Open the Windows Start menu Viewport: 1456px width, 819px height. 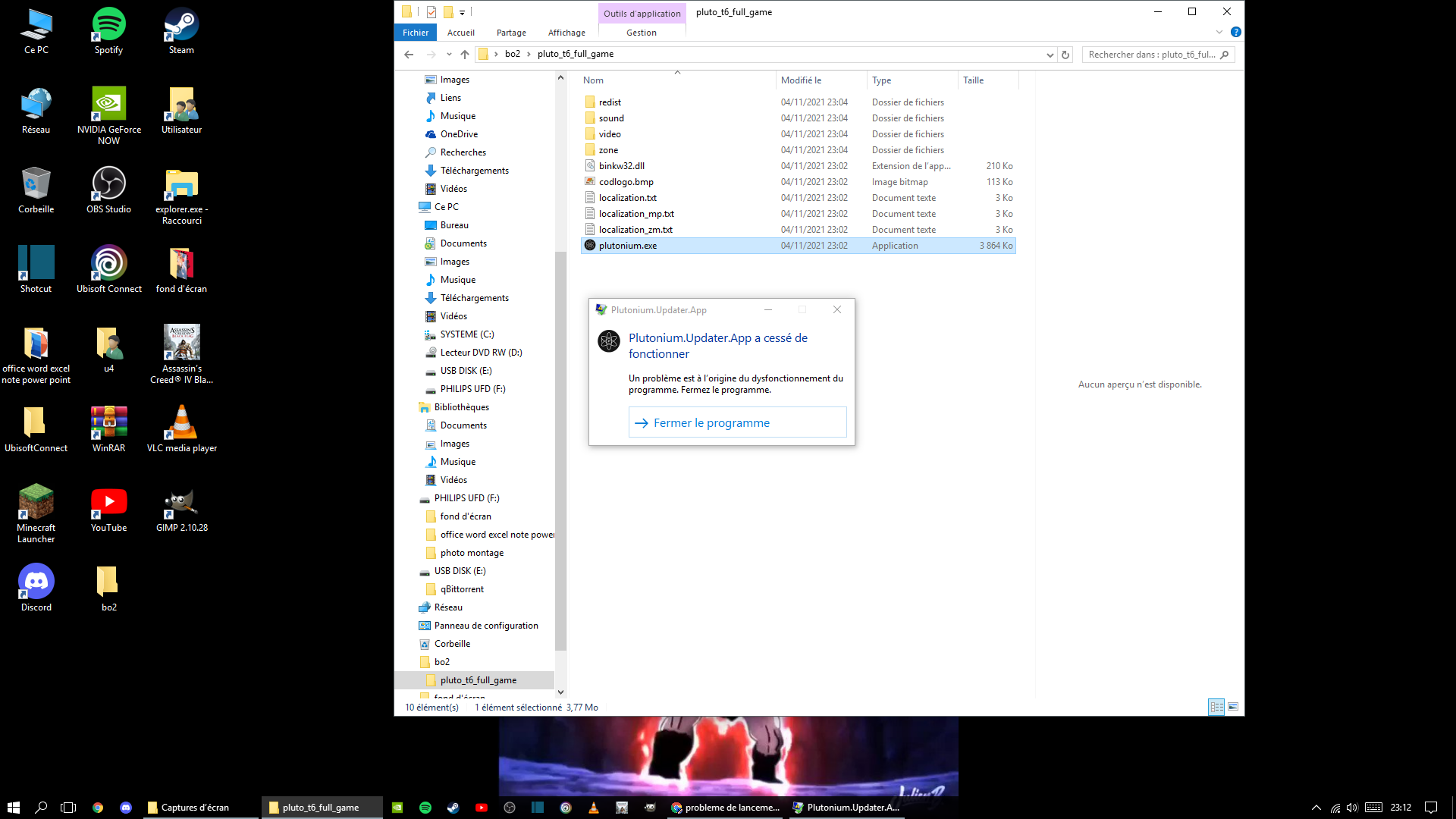[x=14, y=808]
